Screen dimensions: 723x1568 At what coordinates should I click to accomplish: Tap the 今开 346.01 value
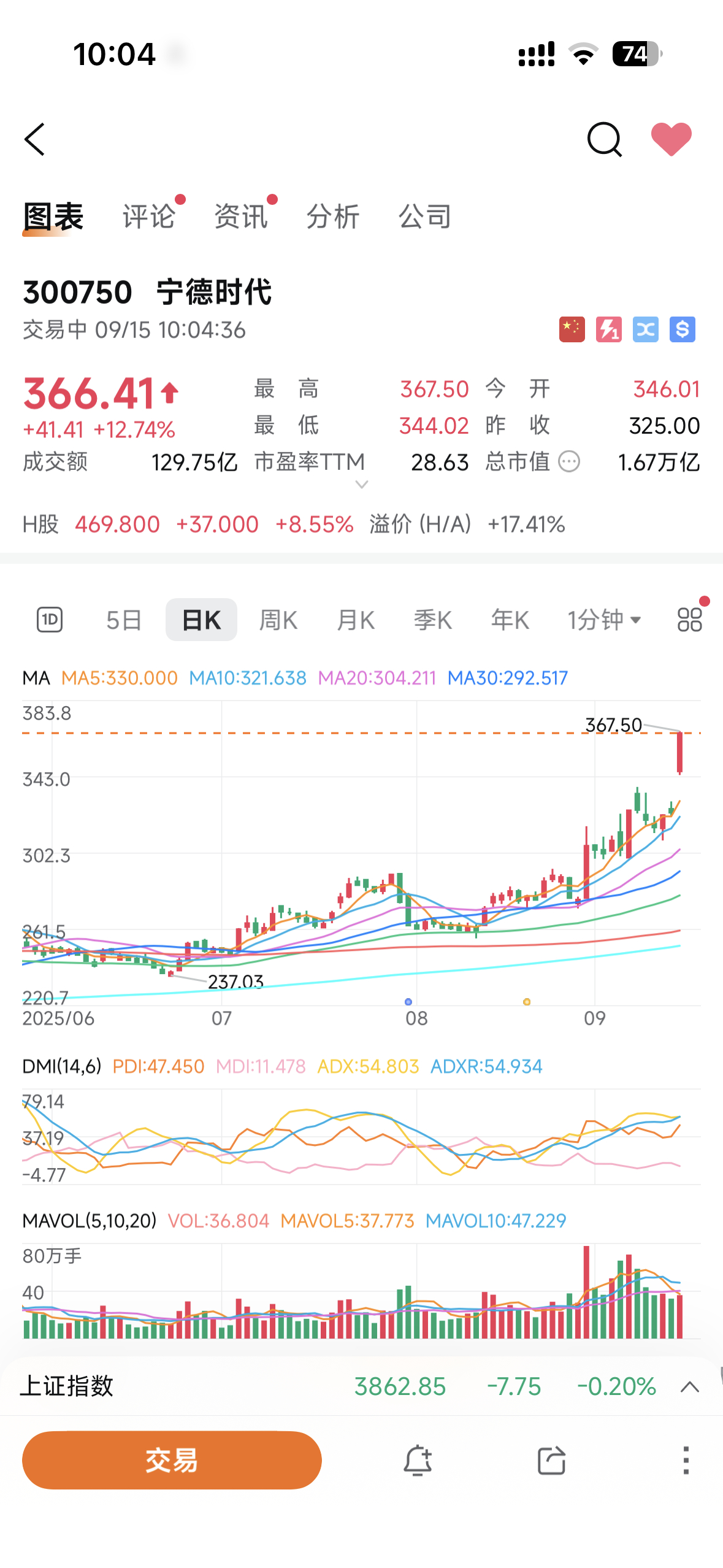pos(667,390)
